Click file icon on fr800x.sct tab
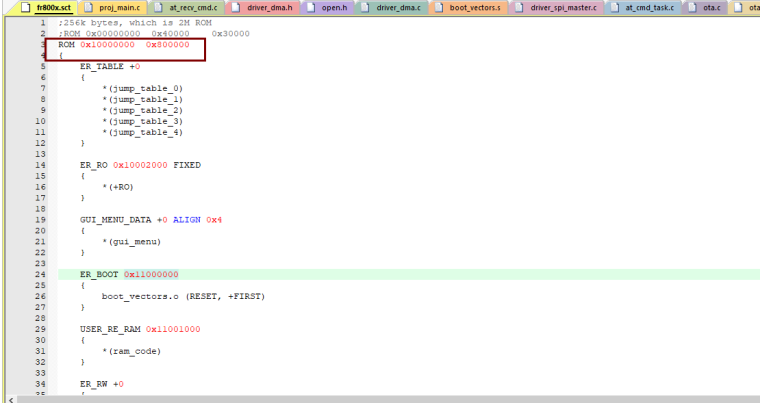The height and width of the screenshot is (403, 760). (x=26, y=7)
